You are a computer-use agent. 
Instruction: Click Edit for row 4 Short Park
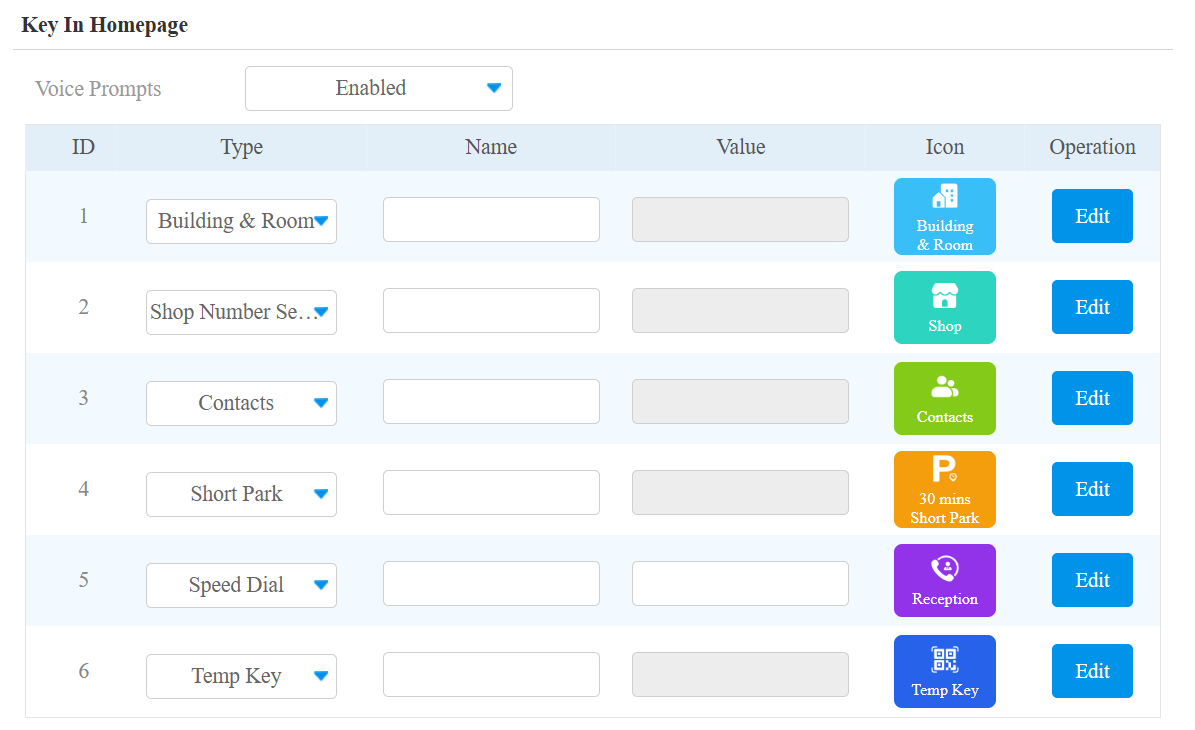click(1092, 489)
